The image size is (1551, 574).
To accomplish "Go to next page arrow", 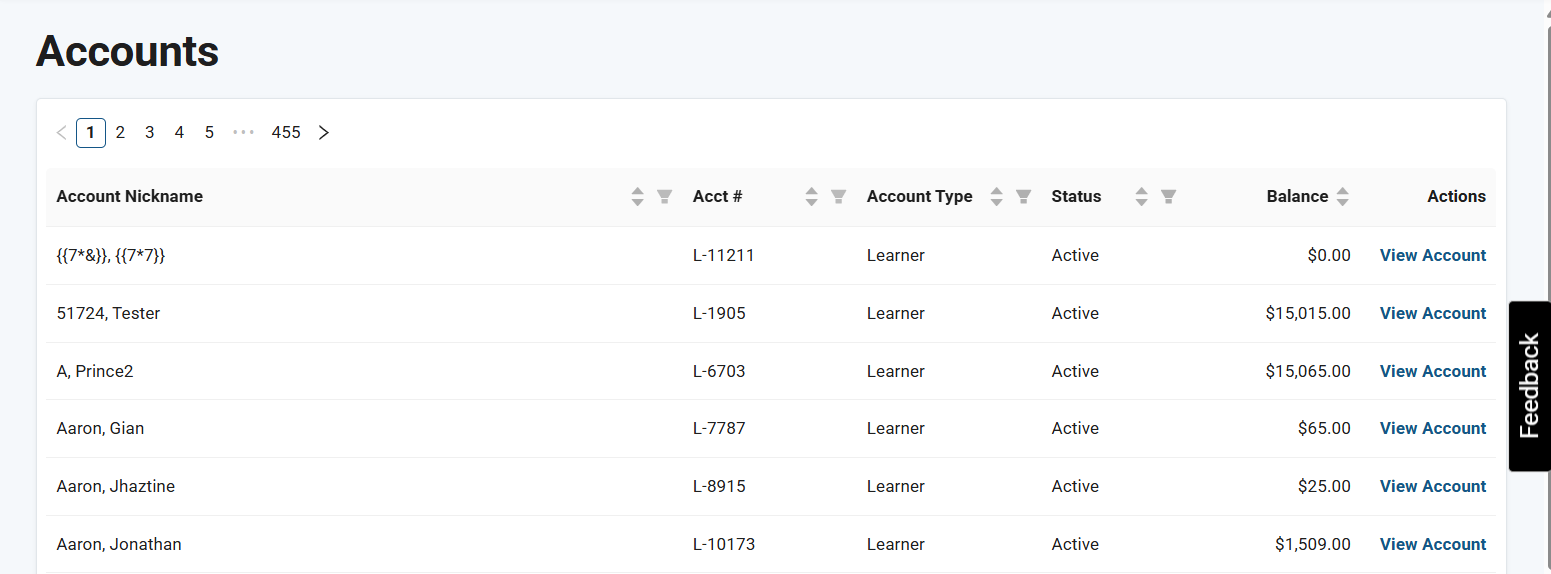I will coord(323,133).
